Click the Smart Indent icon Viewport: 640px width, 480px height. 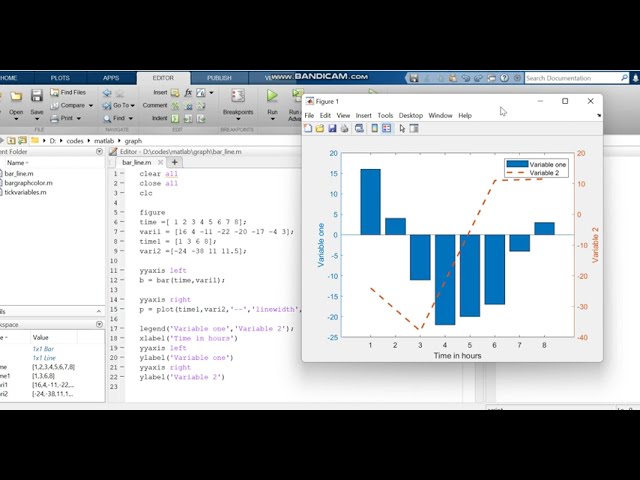175,118
